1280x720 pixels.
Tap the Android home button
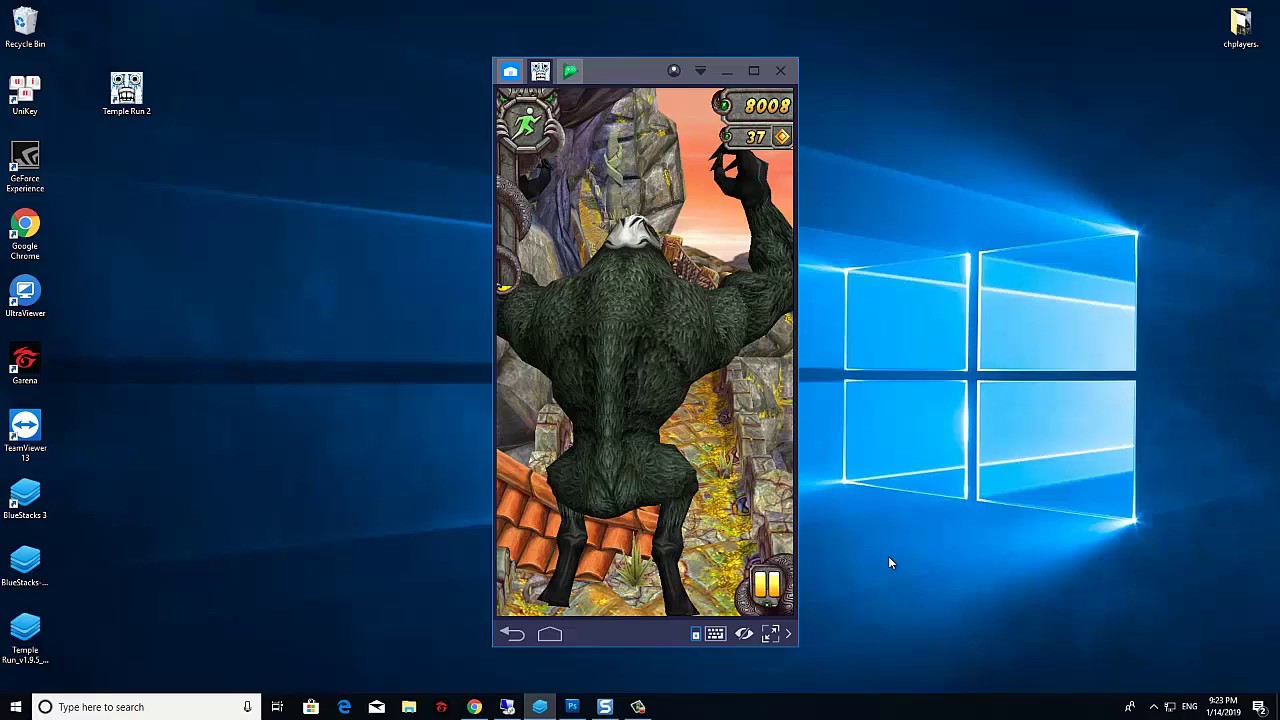point(550,634)
